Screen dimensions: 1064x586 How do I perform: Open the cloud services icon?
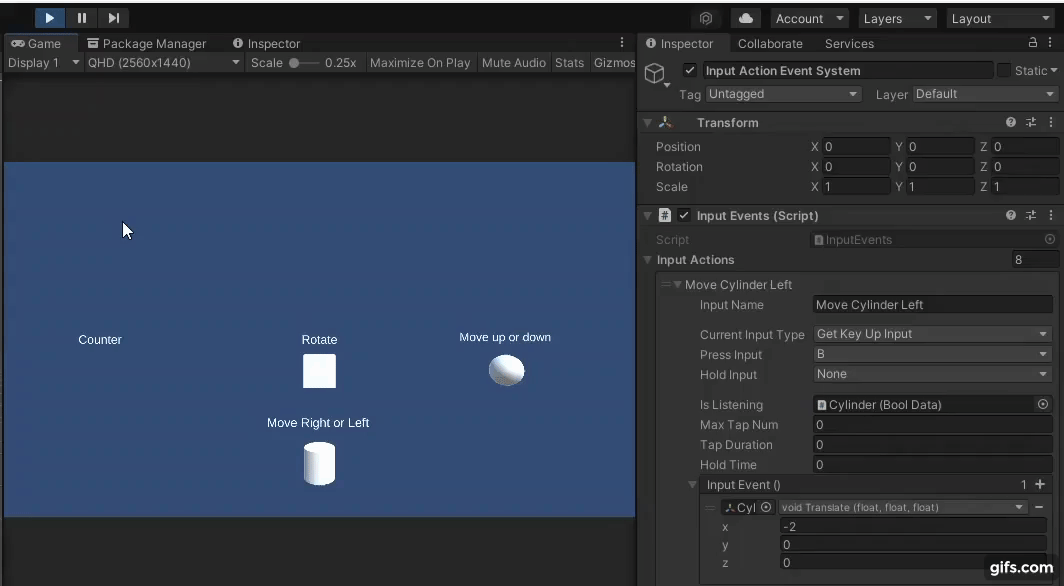(x=746, y=18)
